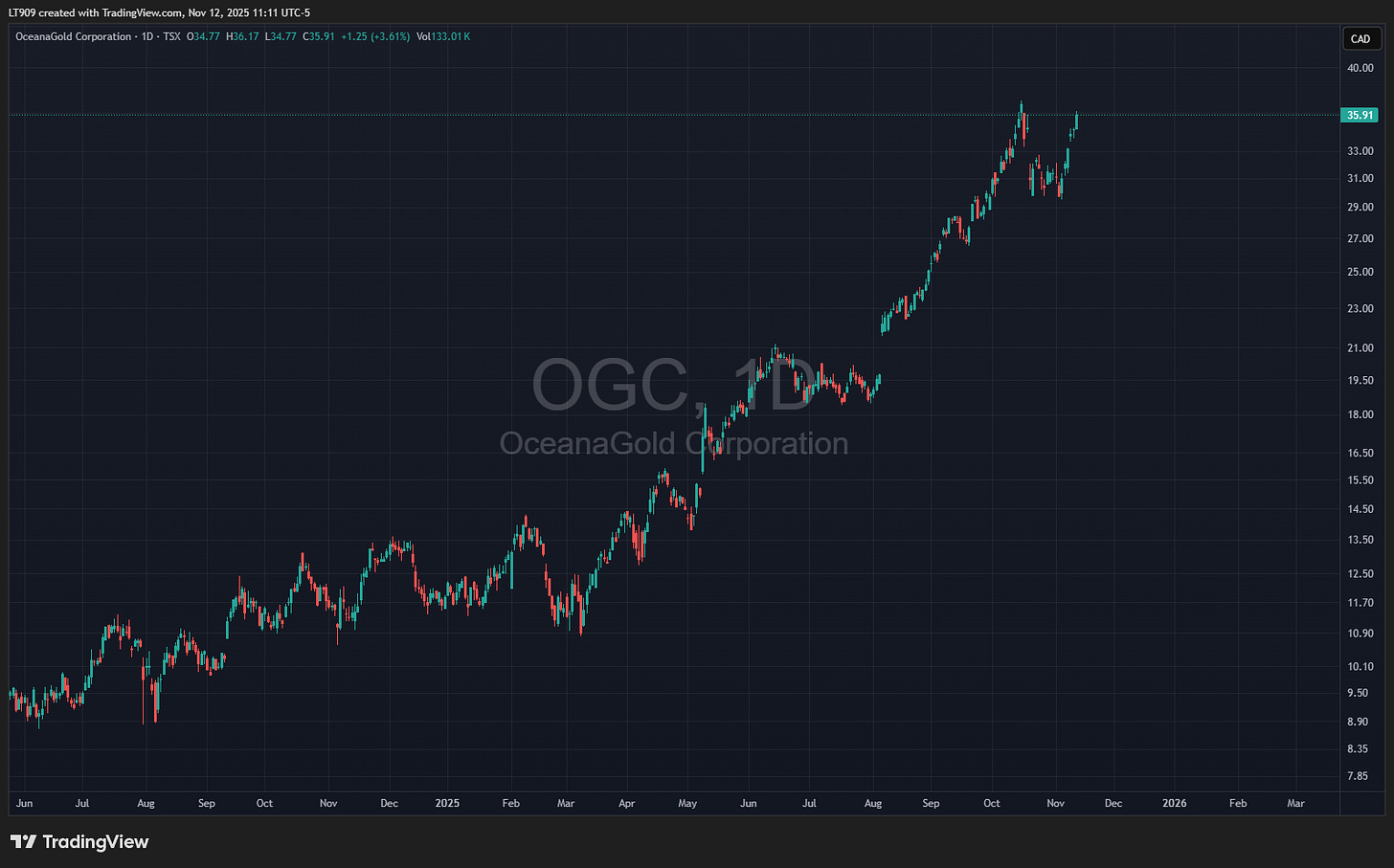Click the 11.70 price axis label
This screenshot has width=1394, height=868.
tap(1360, 602)
